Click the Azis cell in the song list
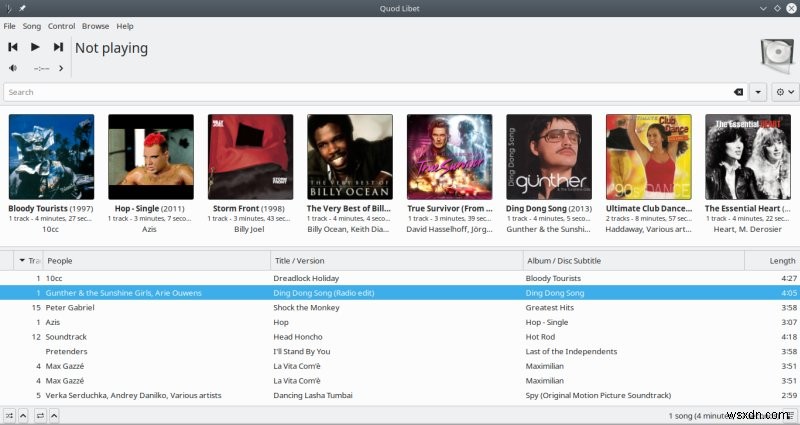This screenshot has height=425, width=800. coord(53,322)
